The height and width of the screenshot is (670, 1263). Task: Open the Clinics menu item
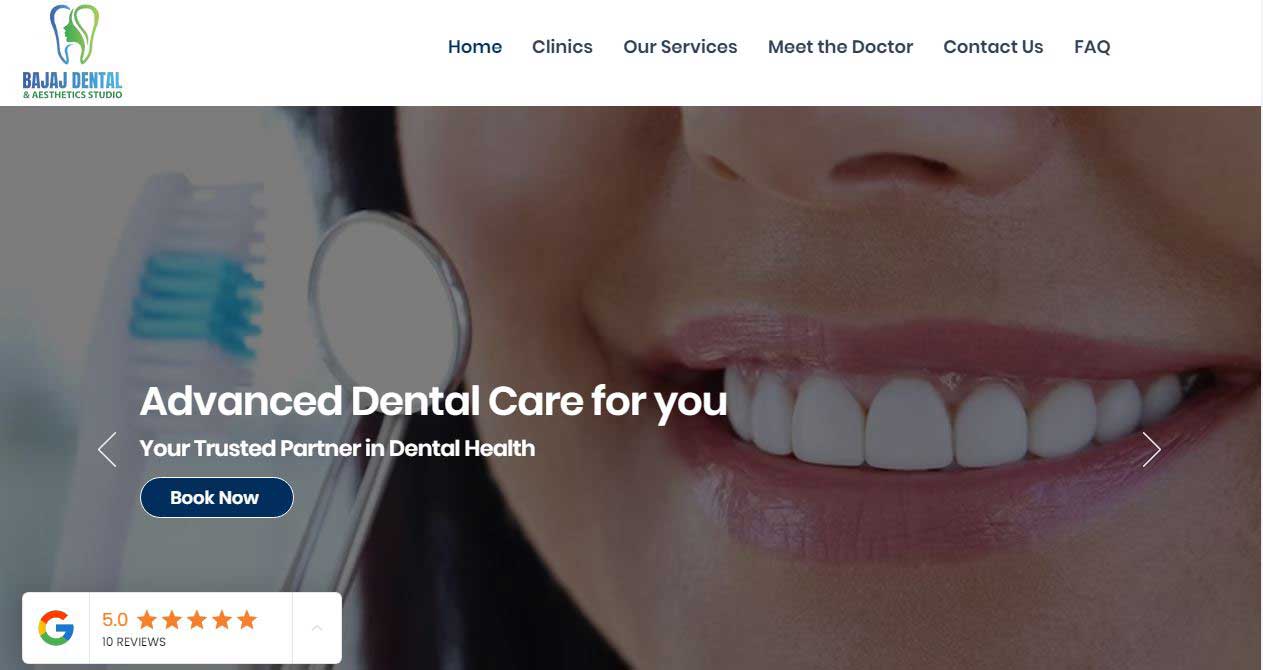click(x=562, y=47)
